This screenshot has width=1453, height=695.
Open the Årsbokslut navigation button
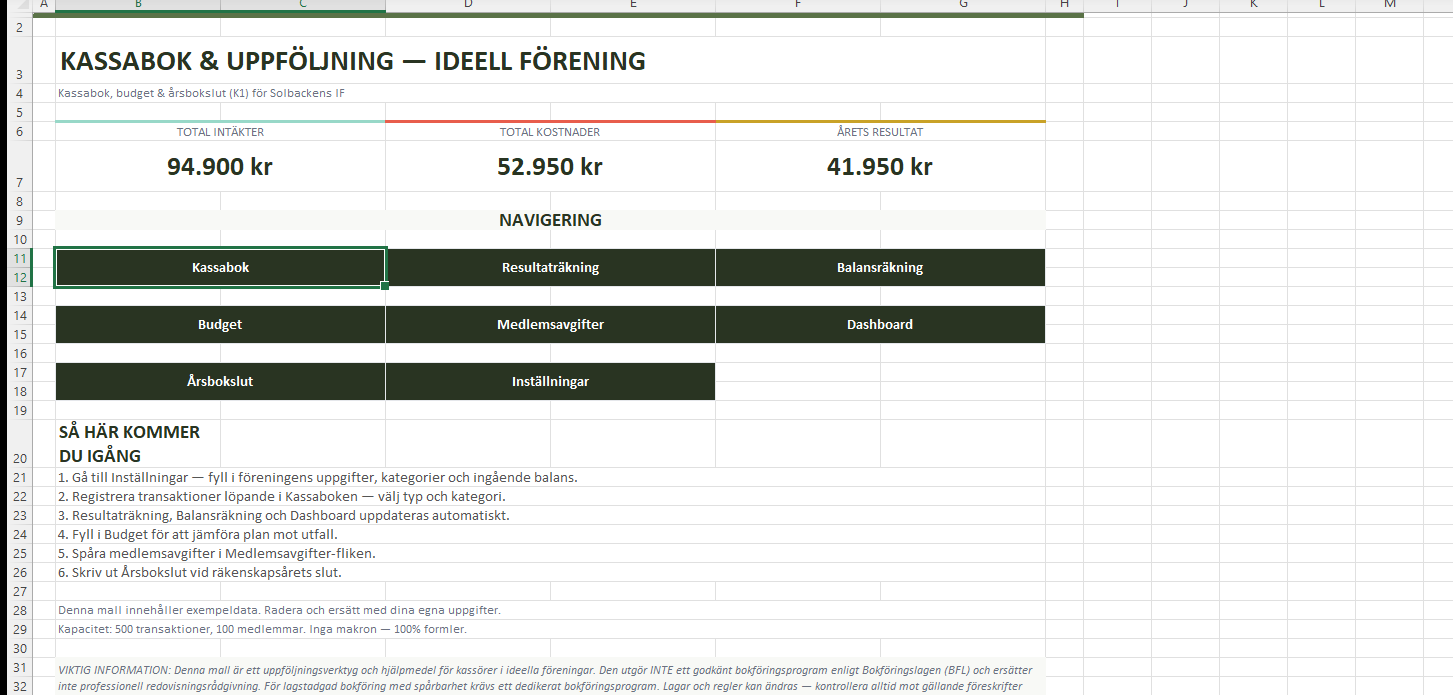pos(220,381)
